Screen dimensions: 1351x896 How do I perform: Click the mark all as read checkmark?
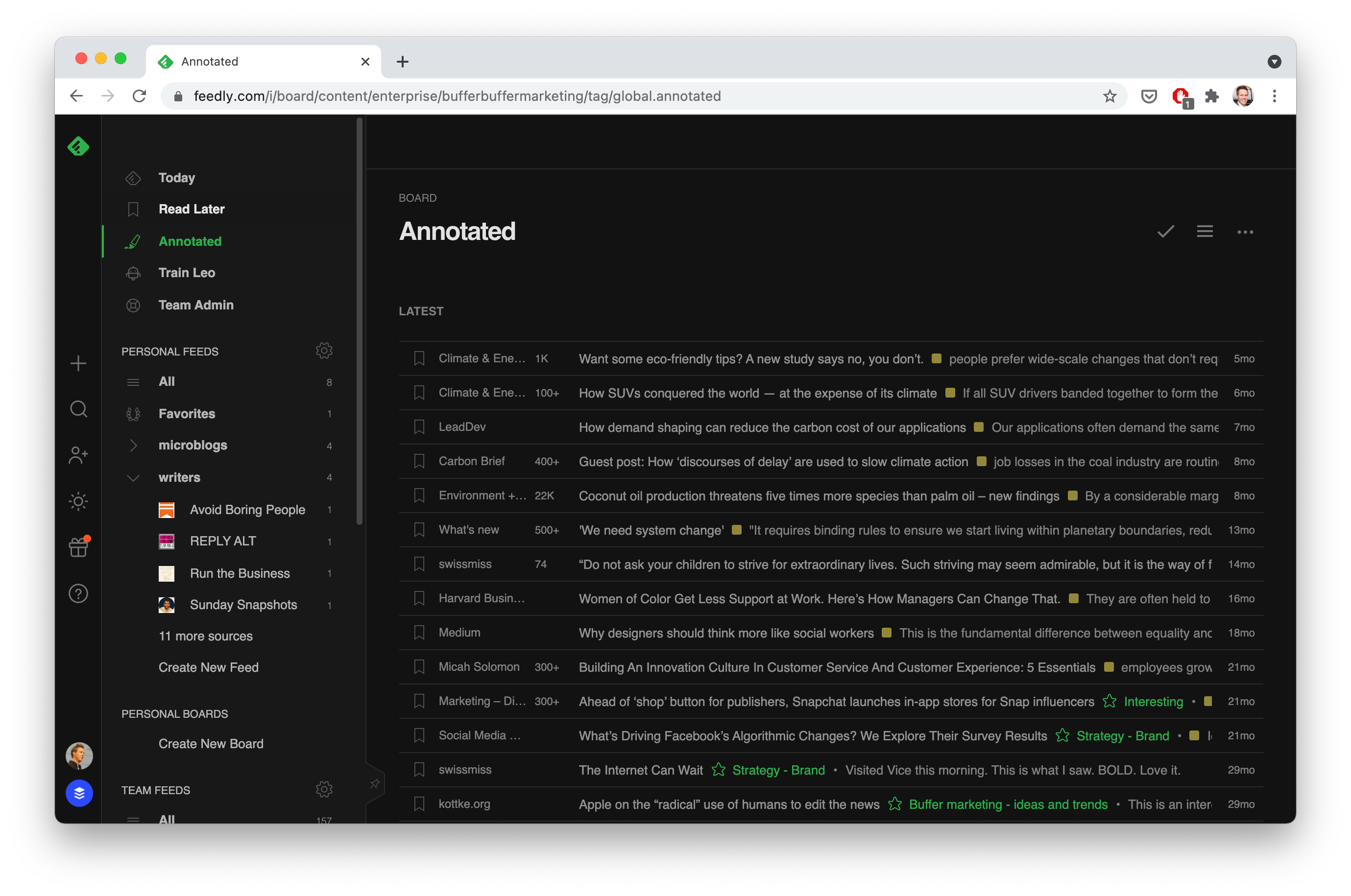click(1165, 232)
